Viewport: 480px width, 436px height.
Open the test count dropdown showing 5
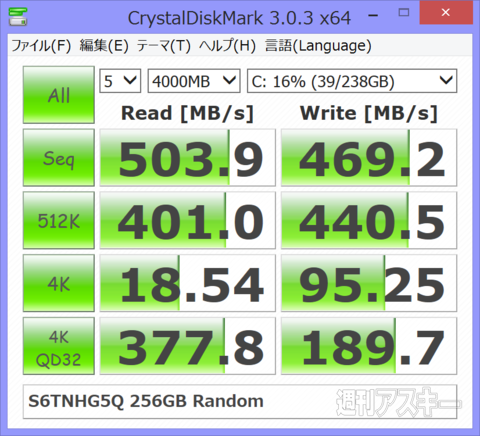[x=120, y=81]
